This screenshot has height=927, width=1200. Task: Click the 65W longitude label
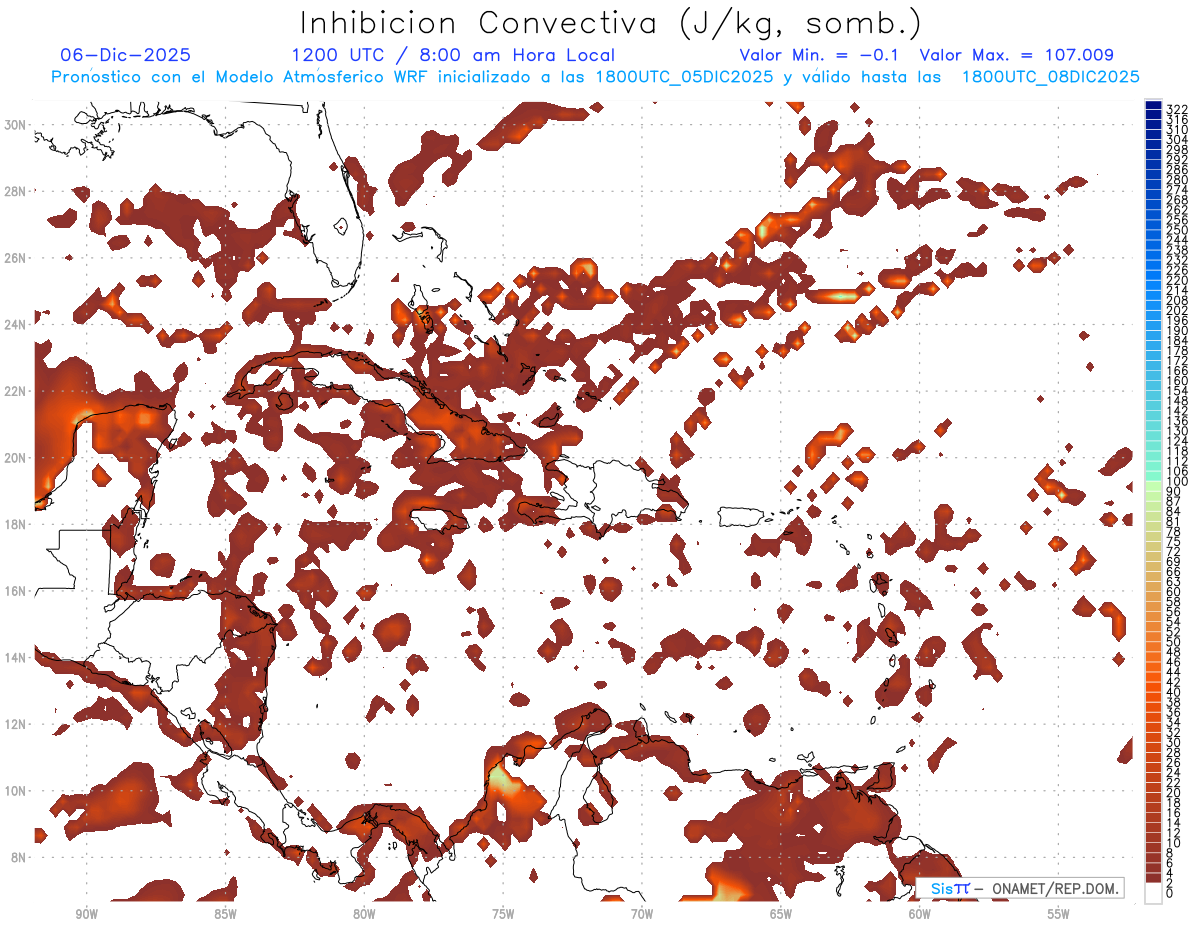coord(781,914)
